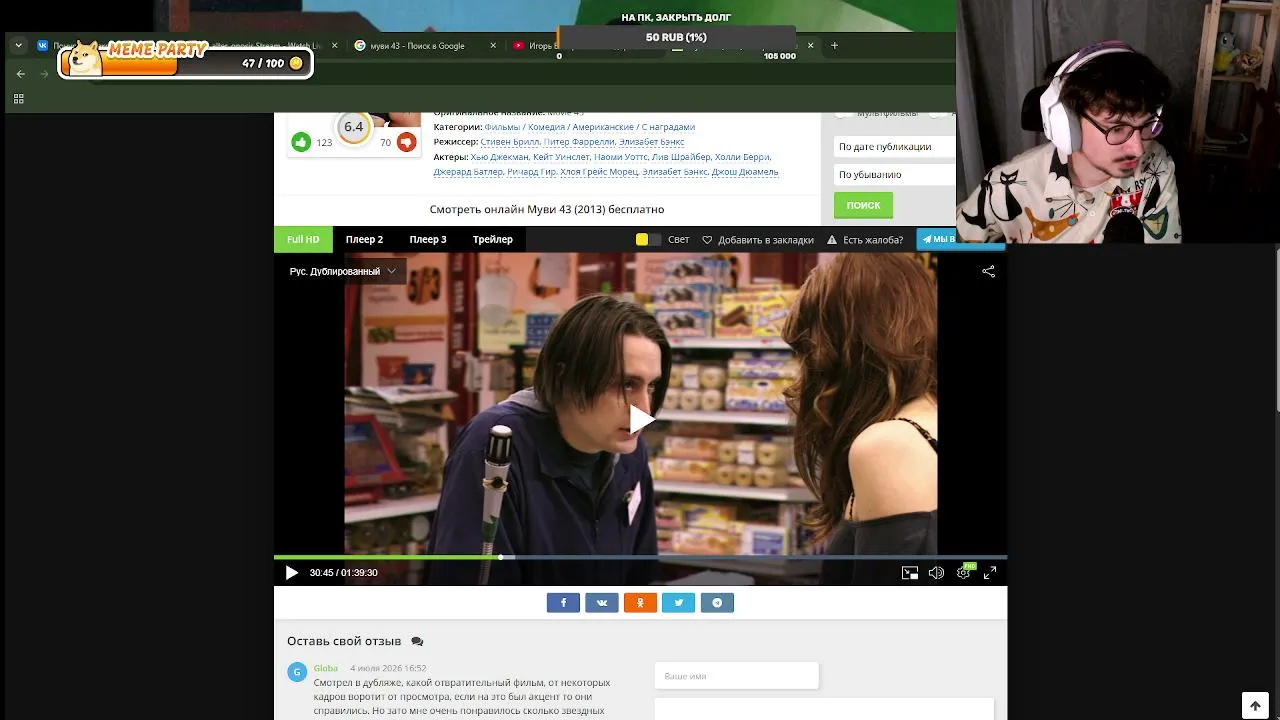Click the large center play button on the video
The height and width of the screenshot is (720, 1280).
(641, 420)
